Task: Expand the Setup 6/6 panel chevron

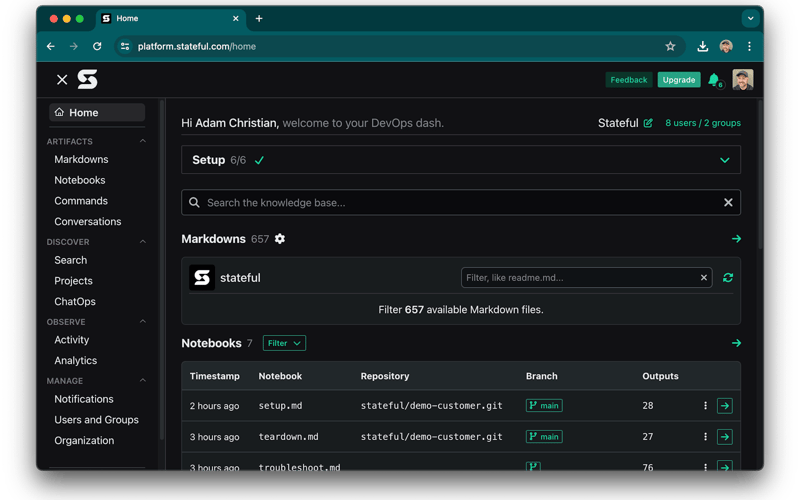Action: tap(724, 160)
